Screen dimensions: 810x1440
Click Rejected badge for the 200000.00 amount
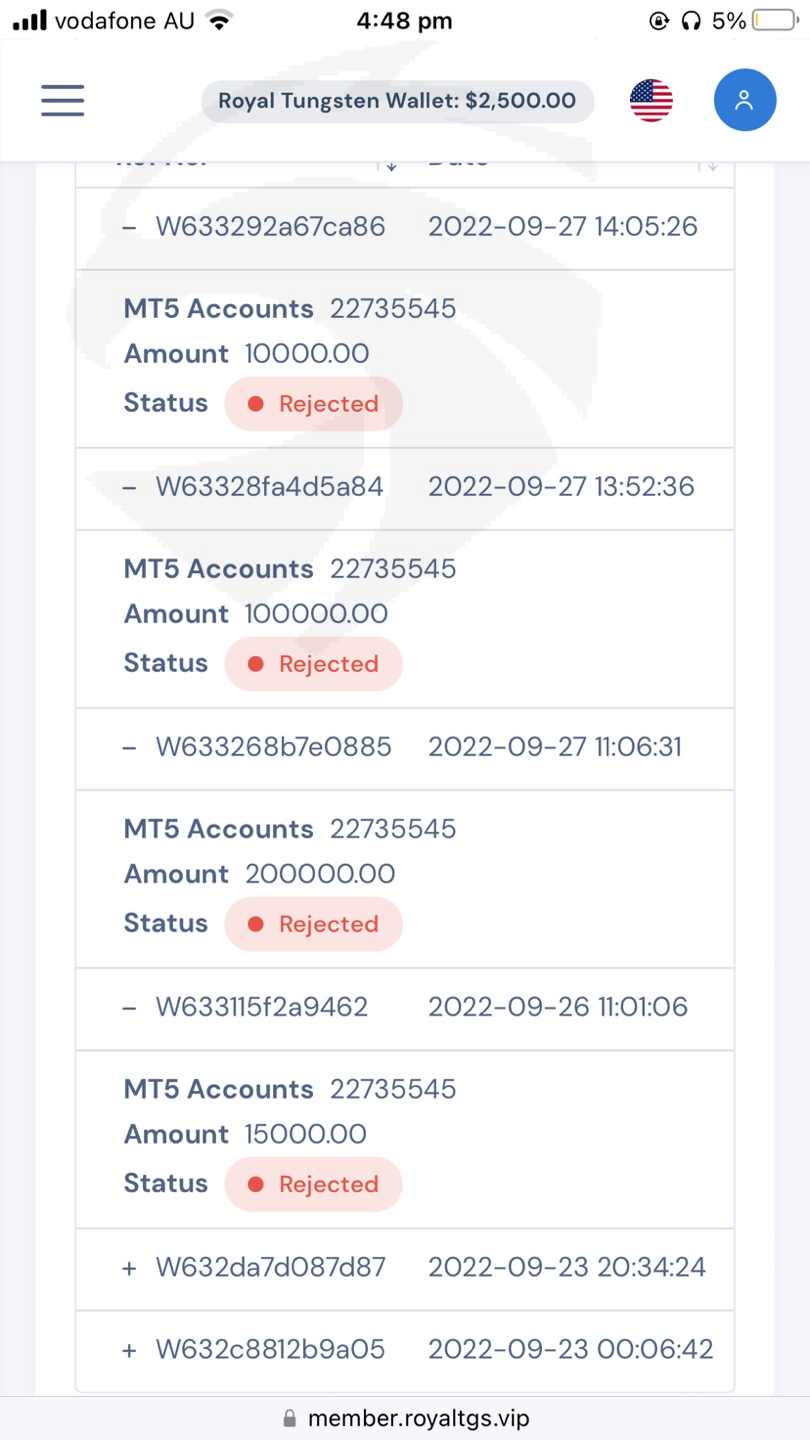(313, 924)
